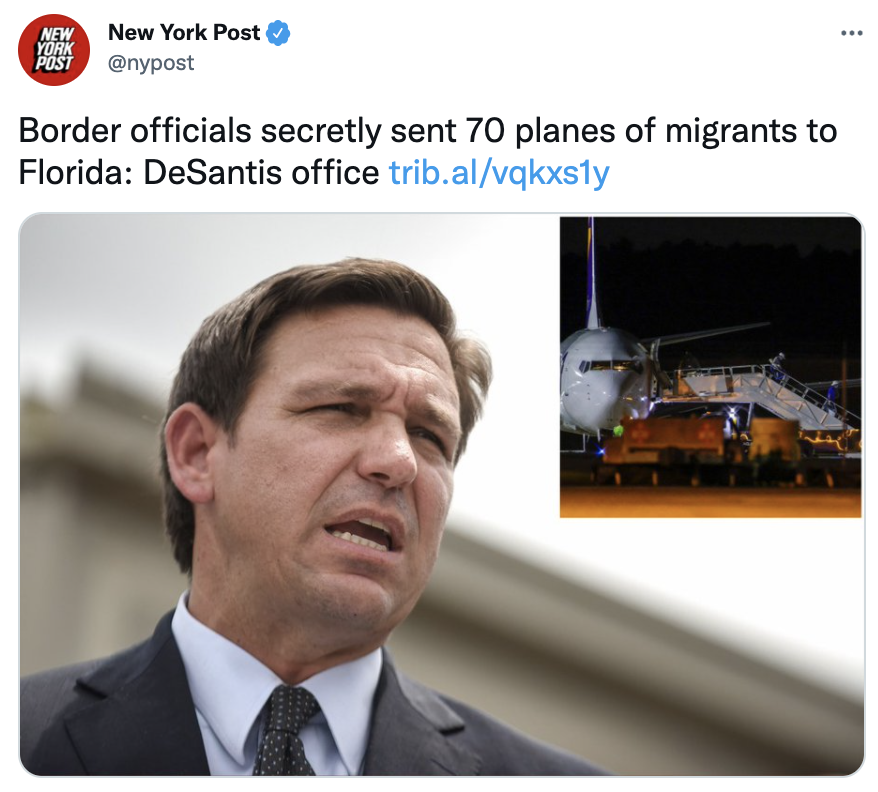The image size is (878, 792).
Task: Click the dotted necktie in the photo
Action: pyautogui.click(x=284, y=731)
